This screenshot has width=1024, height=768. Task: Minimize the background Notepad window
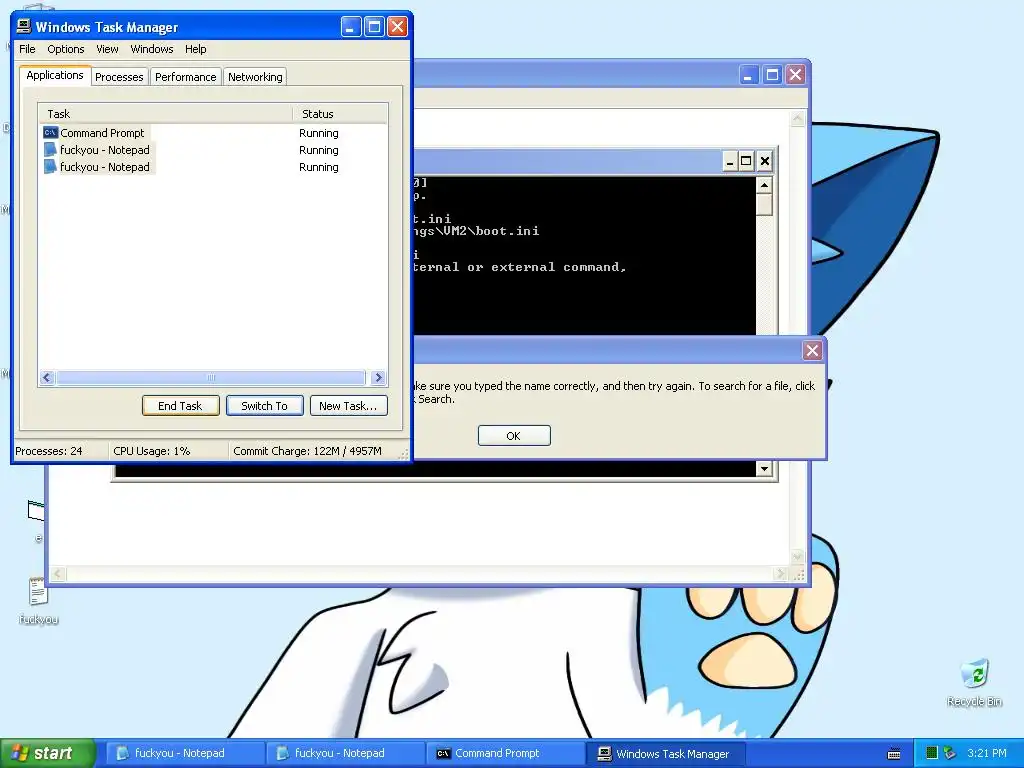[x=748, y=75]
